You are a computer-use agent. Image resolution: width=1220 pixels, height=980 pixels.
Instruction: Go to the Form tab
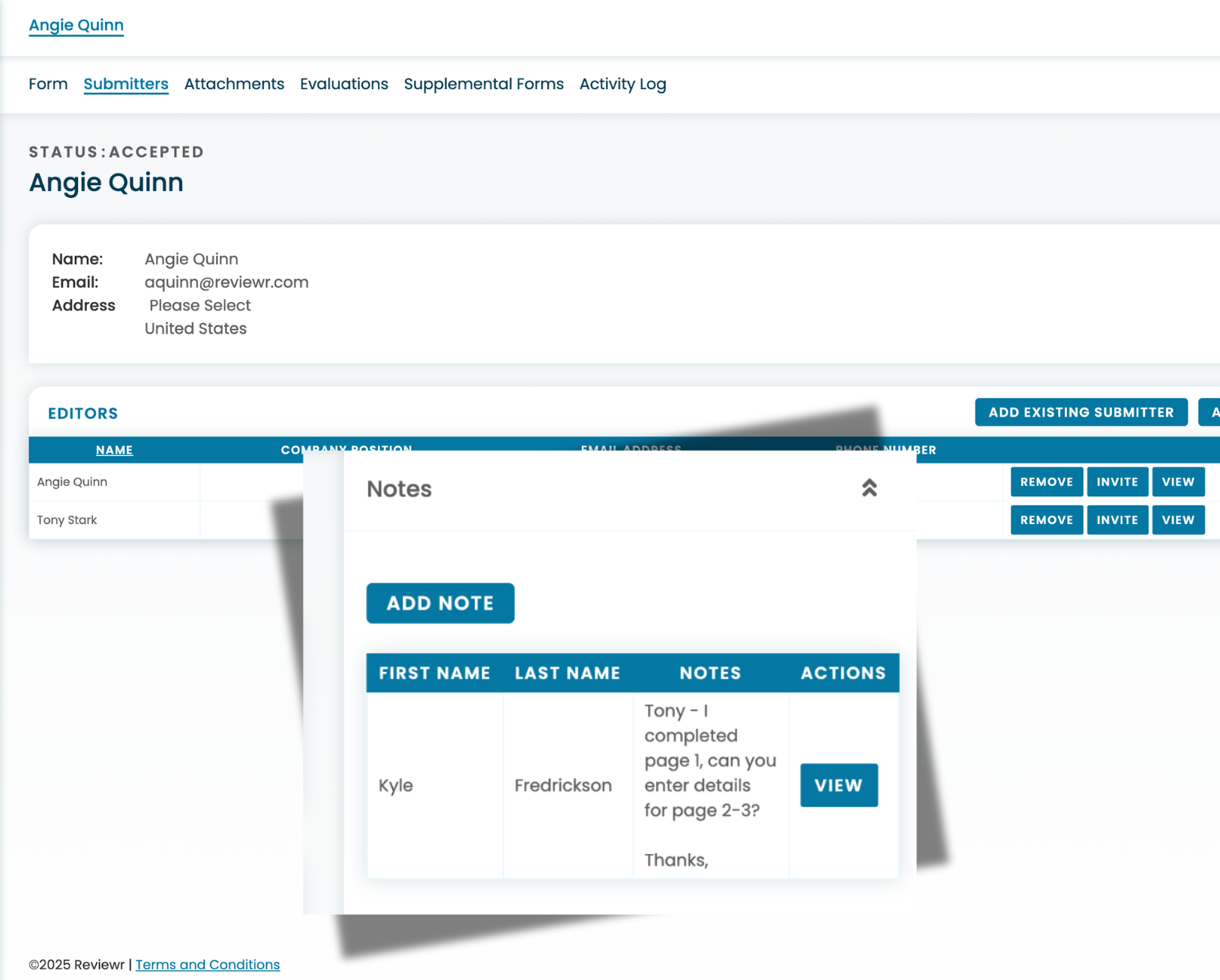pyautogui.click(x=48, y=84)
